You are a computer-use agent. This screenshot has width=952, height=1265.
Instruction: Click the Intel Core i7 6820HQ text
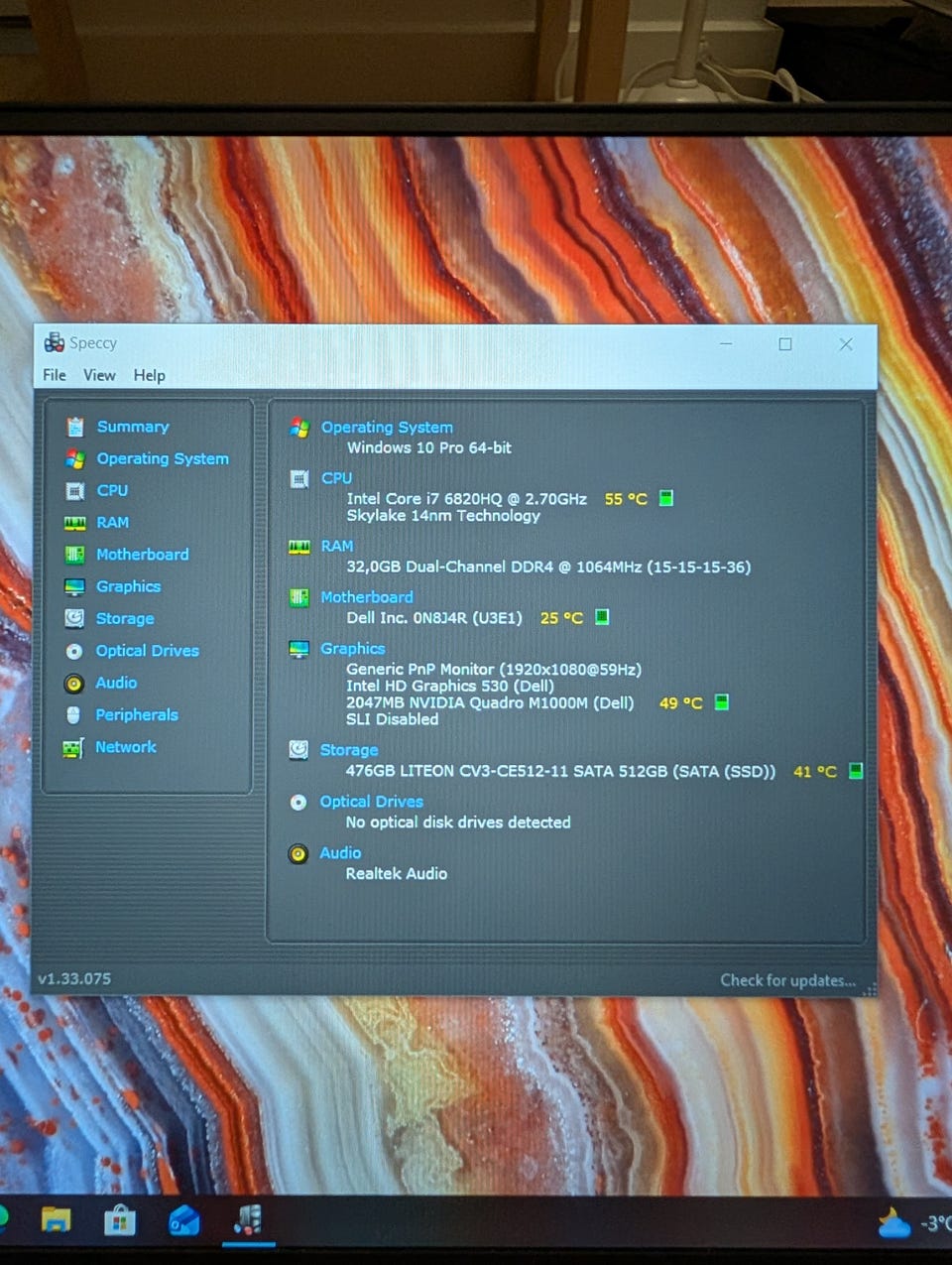click(x=466, y=499)
